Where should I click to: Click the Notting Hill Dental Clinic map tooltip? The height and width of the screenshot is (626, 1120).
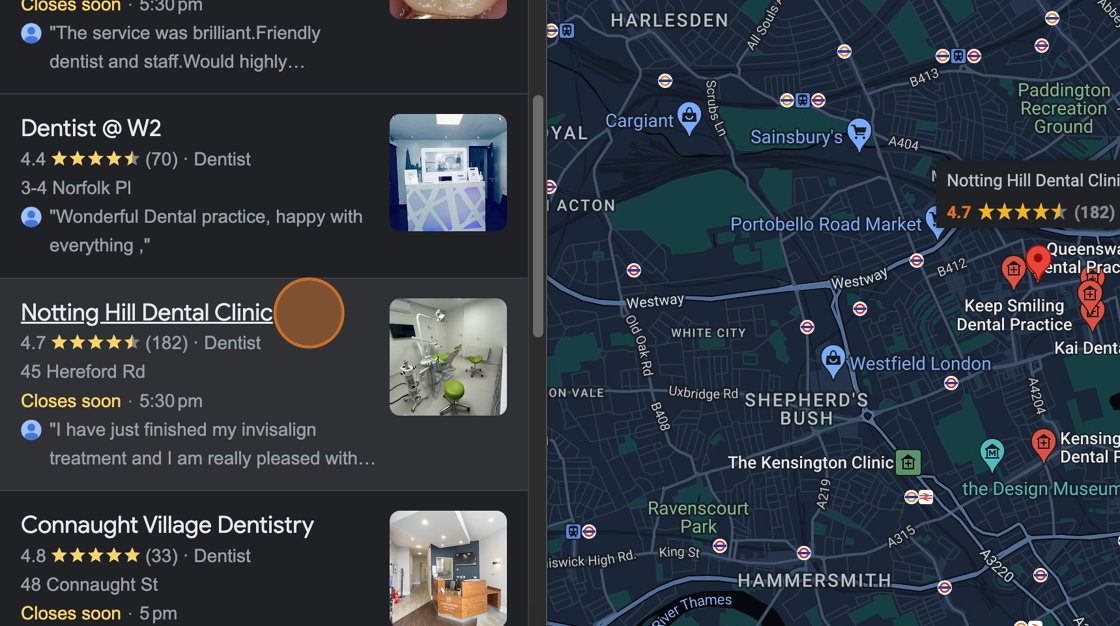click(x=1029, y=196)
